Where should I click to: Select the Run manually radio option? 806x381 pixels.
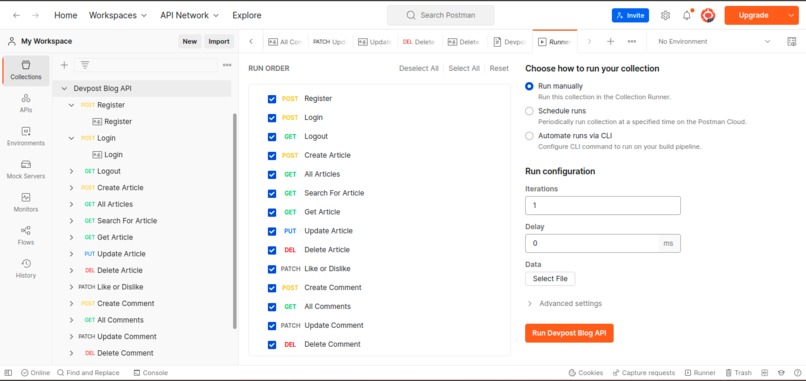click(x=529, y=86)
